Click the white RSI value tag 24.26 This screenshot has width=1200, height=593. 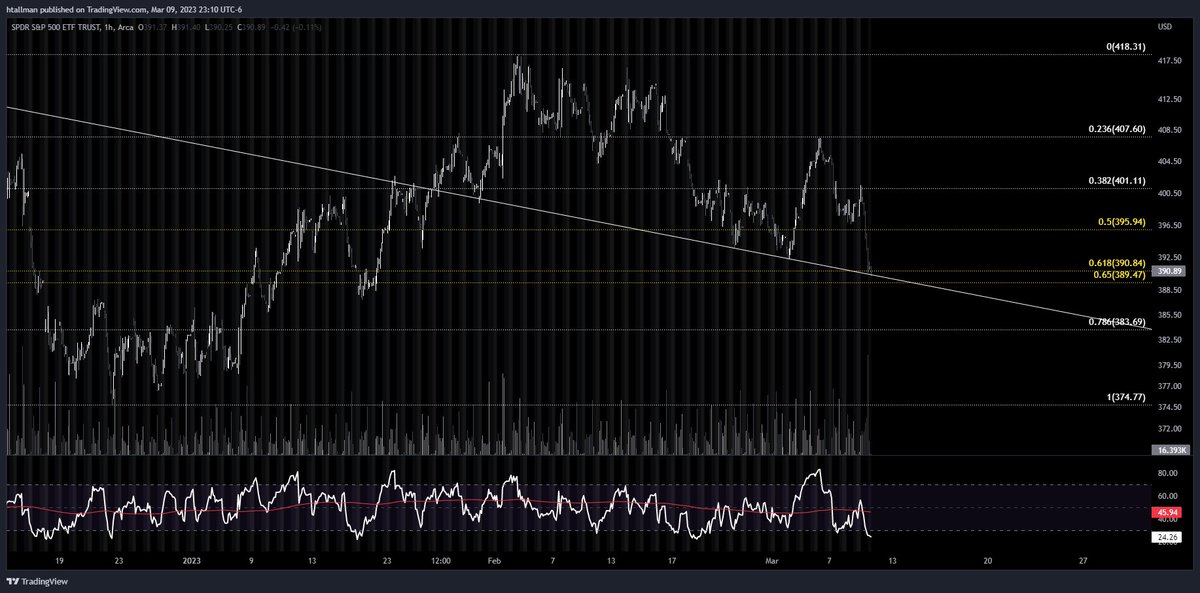pyautogui.click(x=1167, y=536)
